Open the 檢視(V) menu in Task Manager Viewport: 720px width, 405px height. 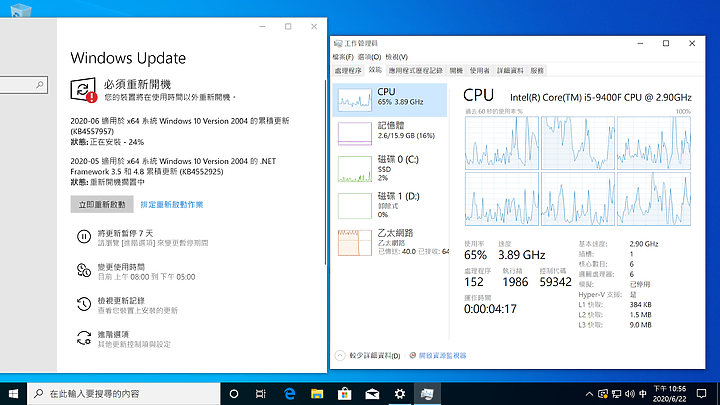pyautogui.click(x=396, y=57)
